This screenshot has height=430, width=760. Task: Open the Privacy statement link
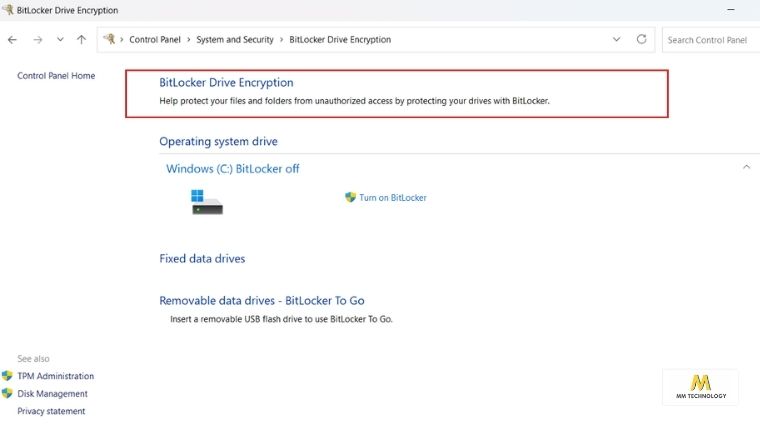[51, 411]
